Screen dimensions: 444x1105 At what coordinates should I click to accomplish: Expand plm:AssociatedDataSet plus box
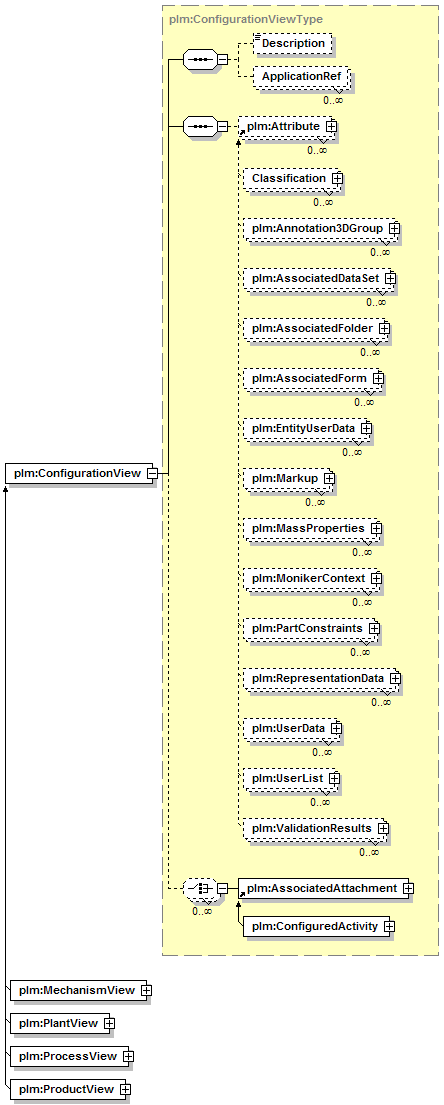coord(390,278)
